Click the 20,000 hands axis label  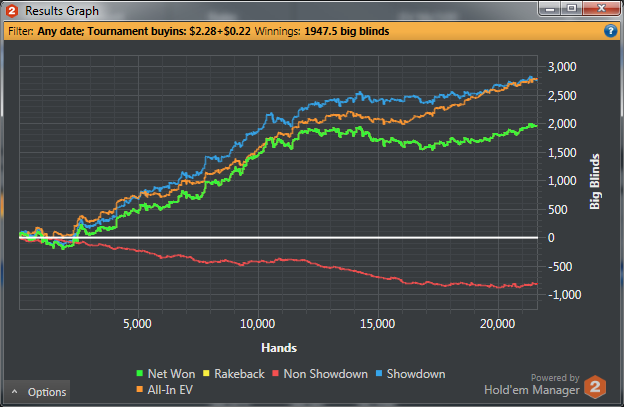(x=497, y=324)
